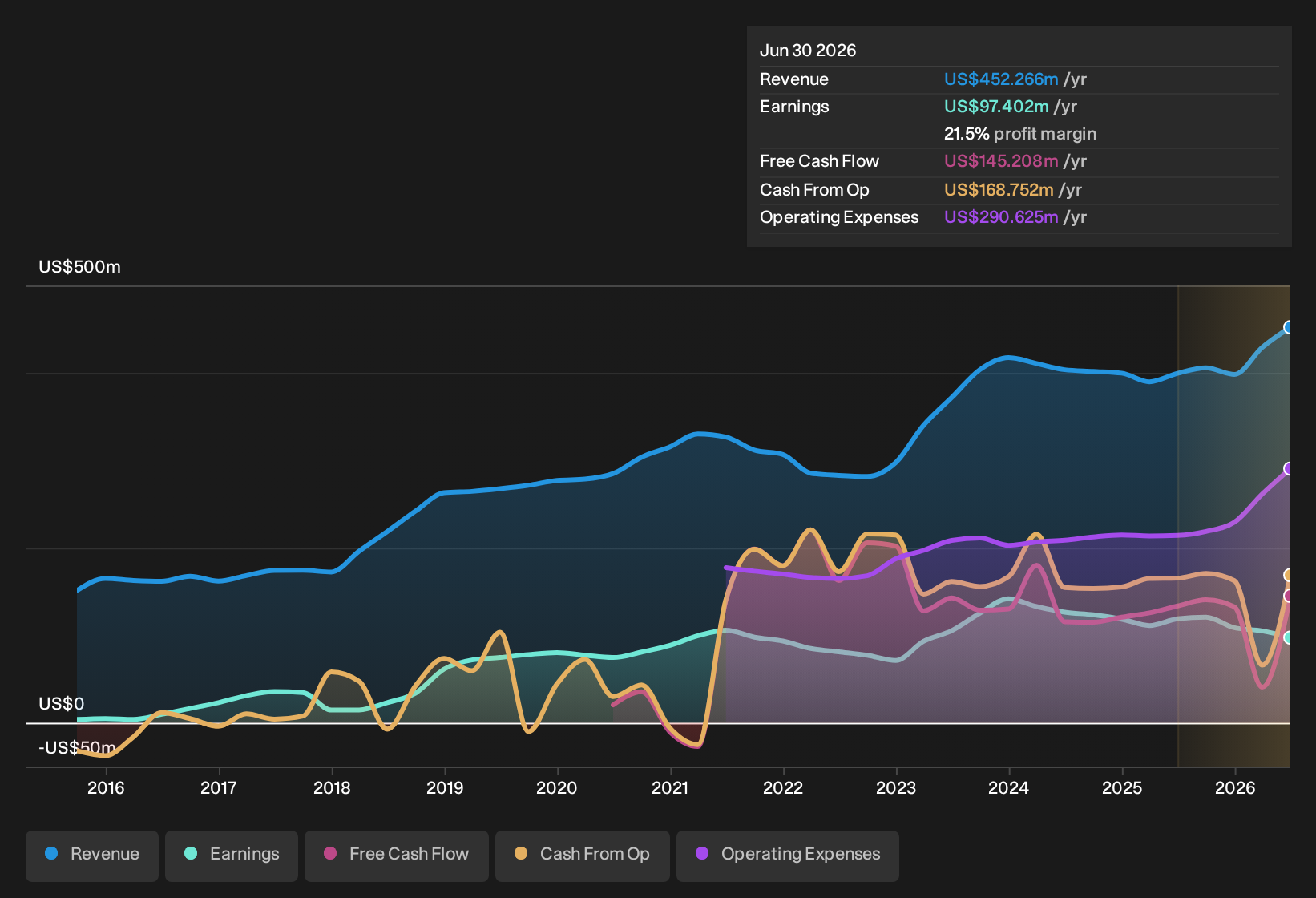Click the Operating Expenses label in tooltip
Viewport: 1316px width, 898px height.
pos(839,217)
